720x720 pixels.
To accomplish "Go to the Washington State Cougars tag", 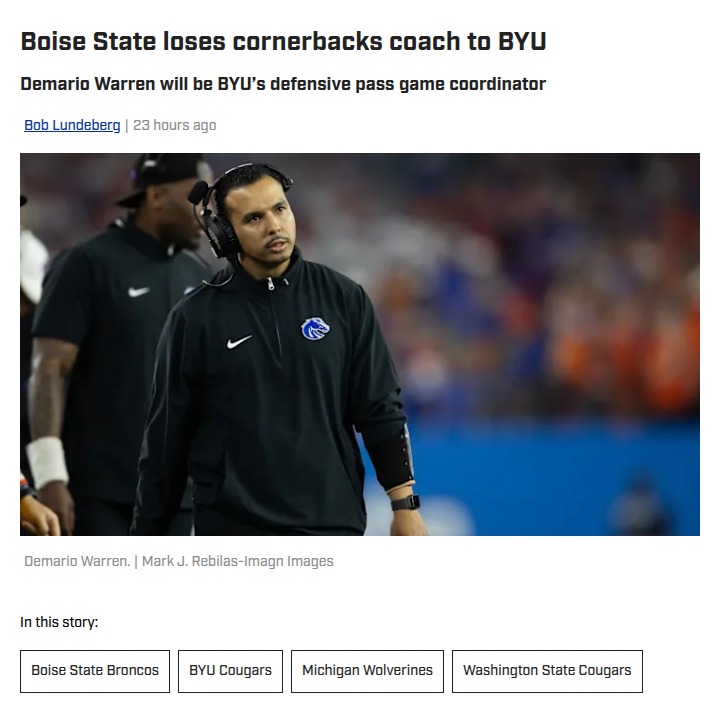I will [547, 671].
